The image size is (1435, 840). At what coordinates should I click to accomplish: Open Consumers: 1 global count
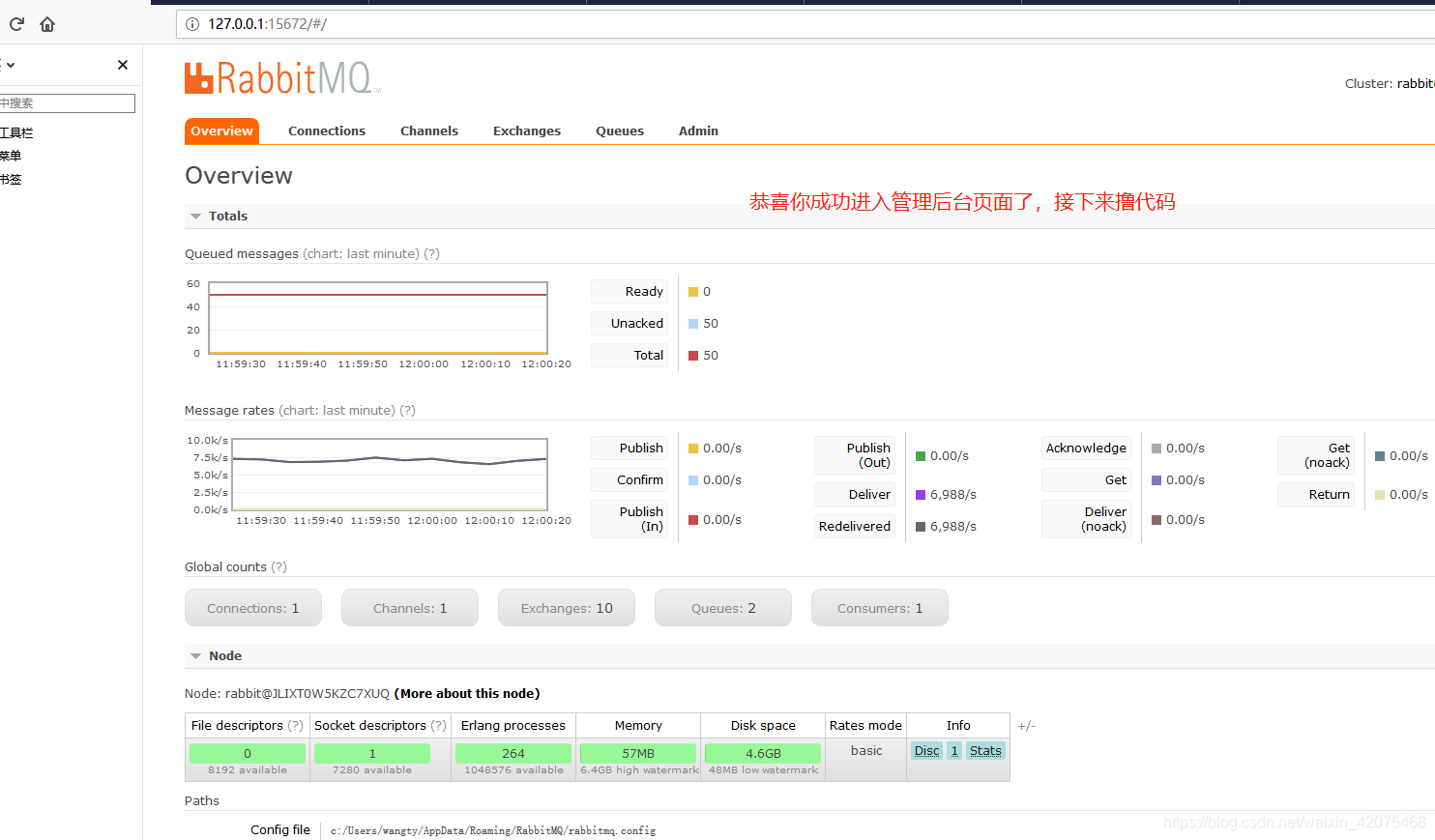click(x=880, y=608)
